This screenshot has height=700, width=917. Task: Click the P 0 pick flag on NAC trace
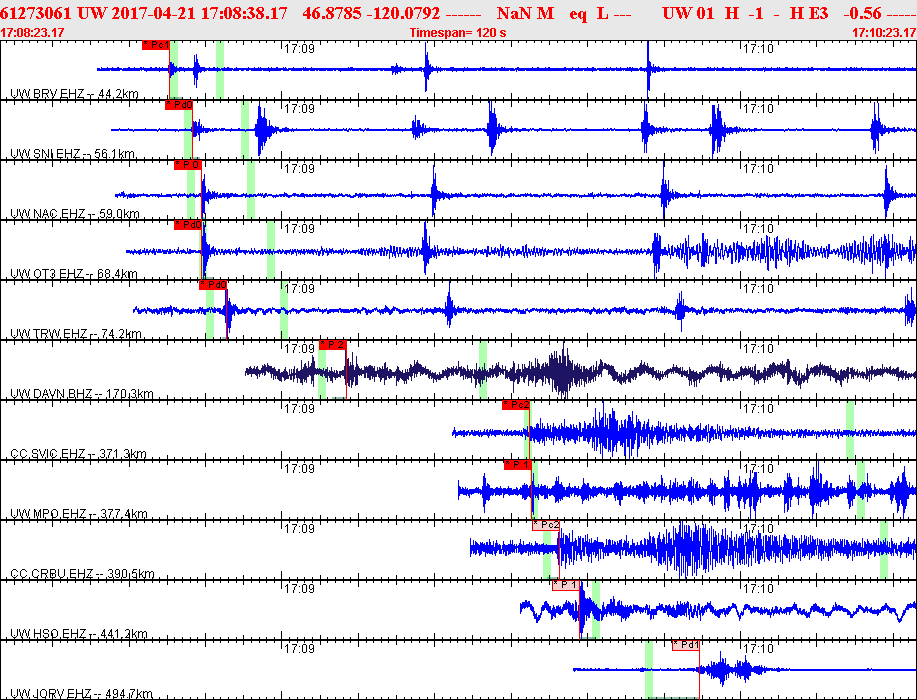[188, 165]
